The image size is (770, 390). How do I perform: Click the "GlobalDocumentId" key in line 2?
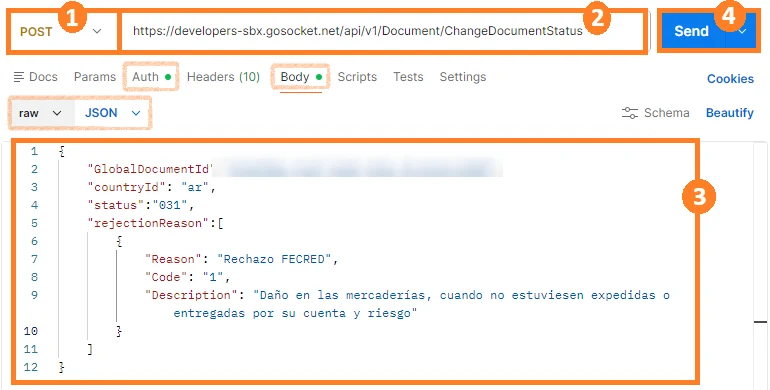click(150, 169)
